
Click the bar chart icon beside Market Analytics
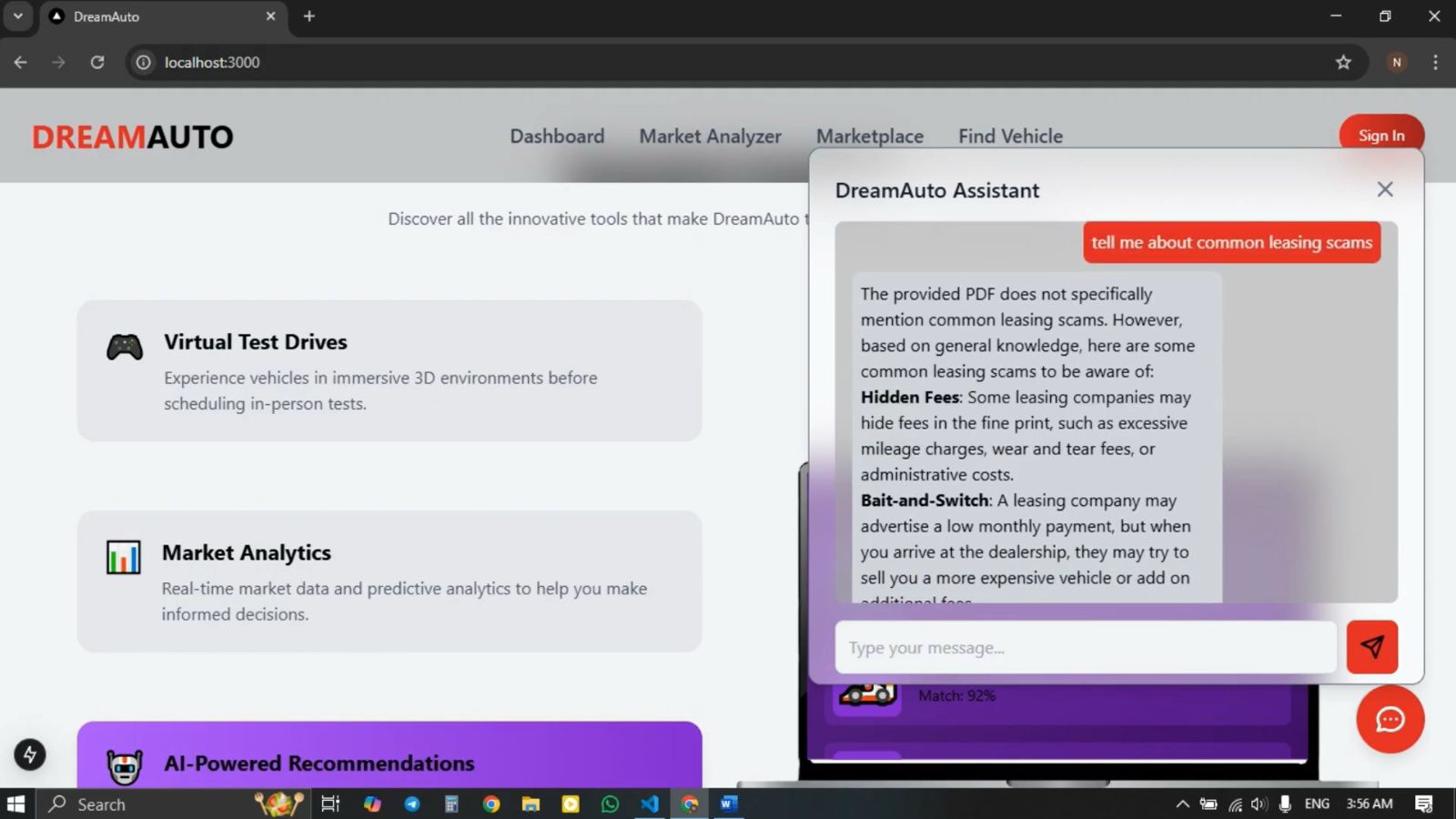click(124, 557)
